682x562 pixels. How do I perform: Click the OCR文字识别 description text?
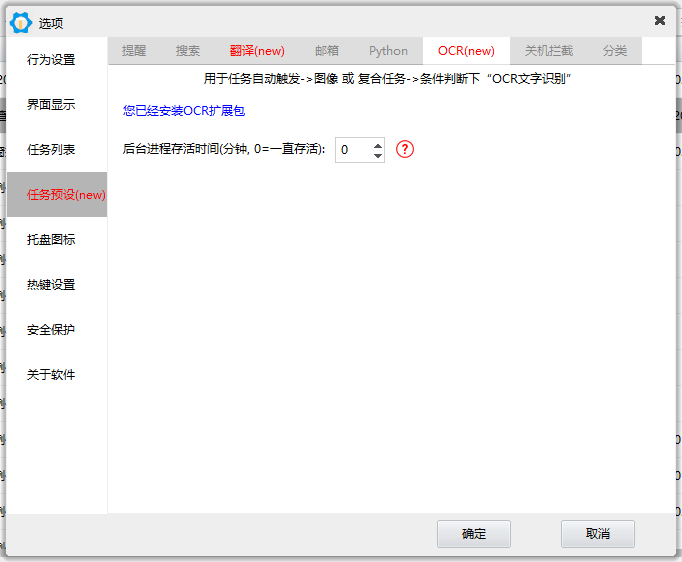coord(387,79)
